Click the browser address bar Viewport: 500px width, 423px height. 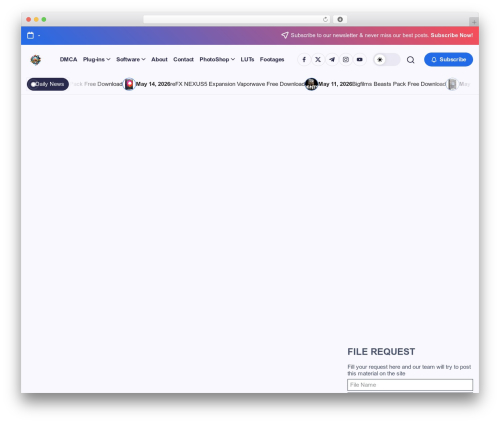pos(237,19)
